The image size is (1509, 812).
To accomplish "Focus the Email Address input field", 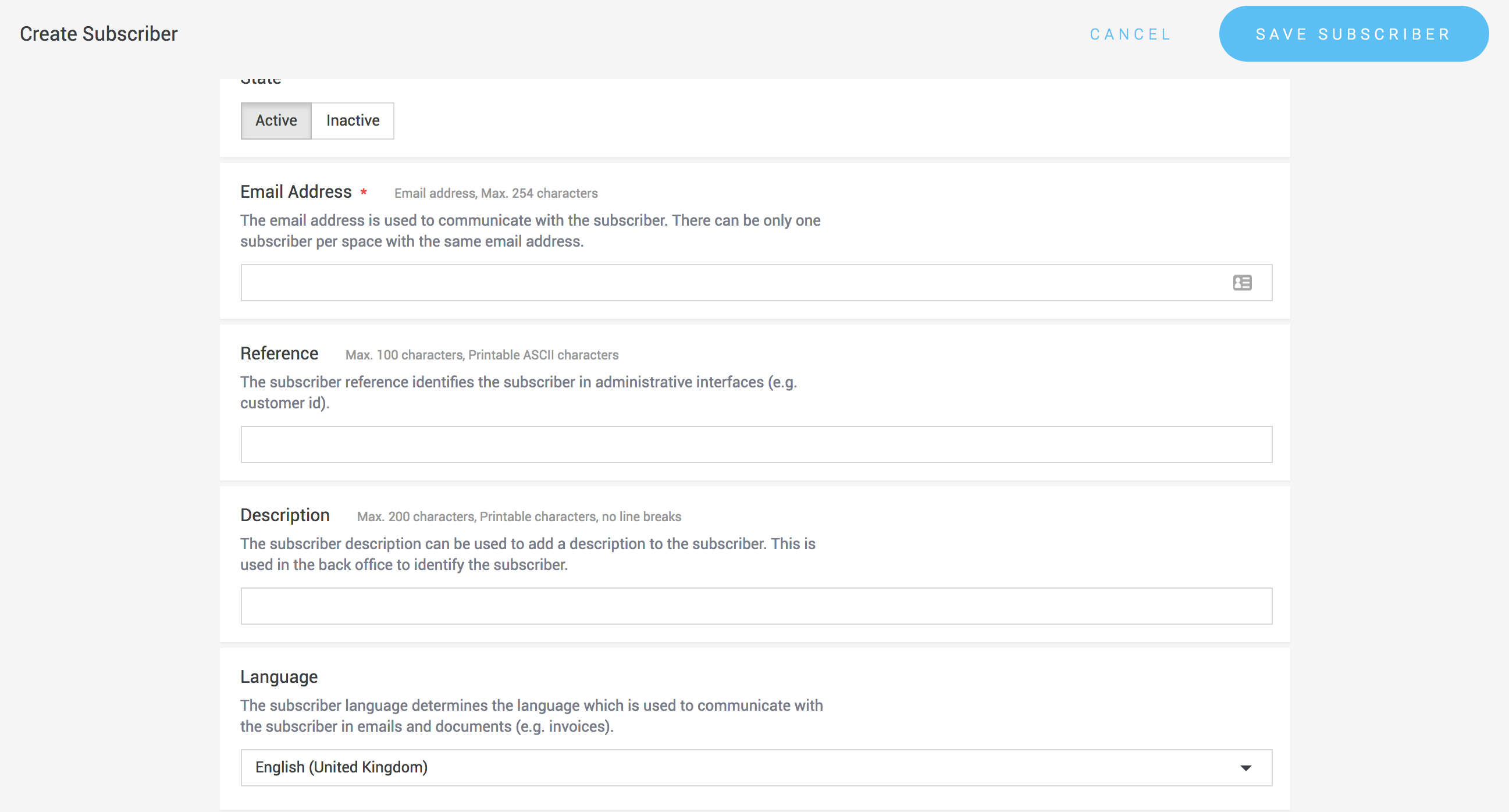I will point(732,283).
